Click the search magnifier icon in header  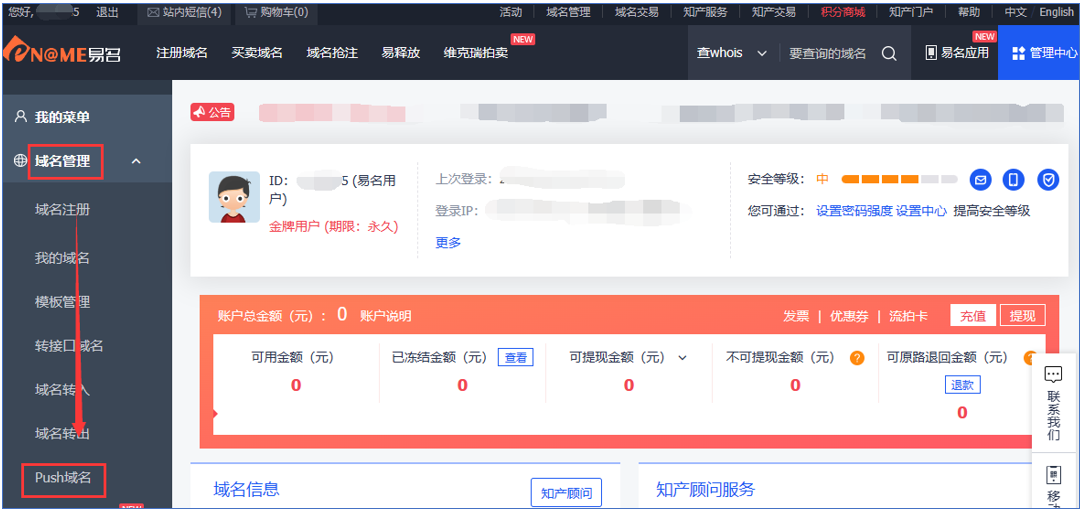(x=889, y=54)
